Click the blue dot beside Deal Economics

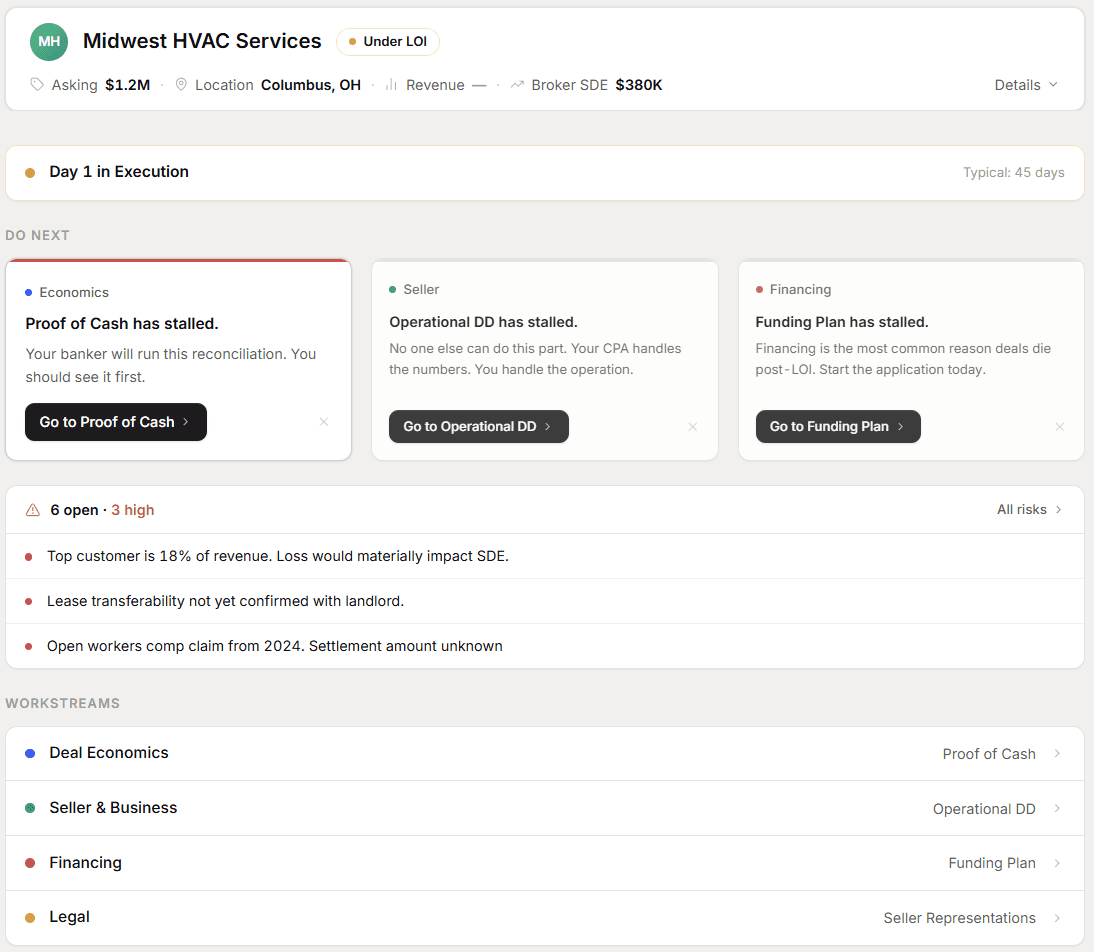click(30, 753)
